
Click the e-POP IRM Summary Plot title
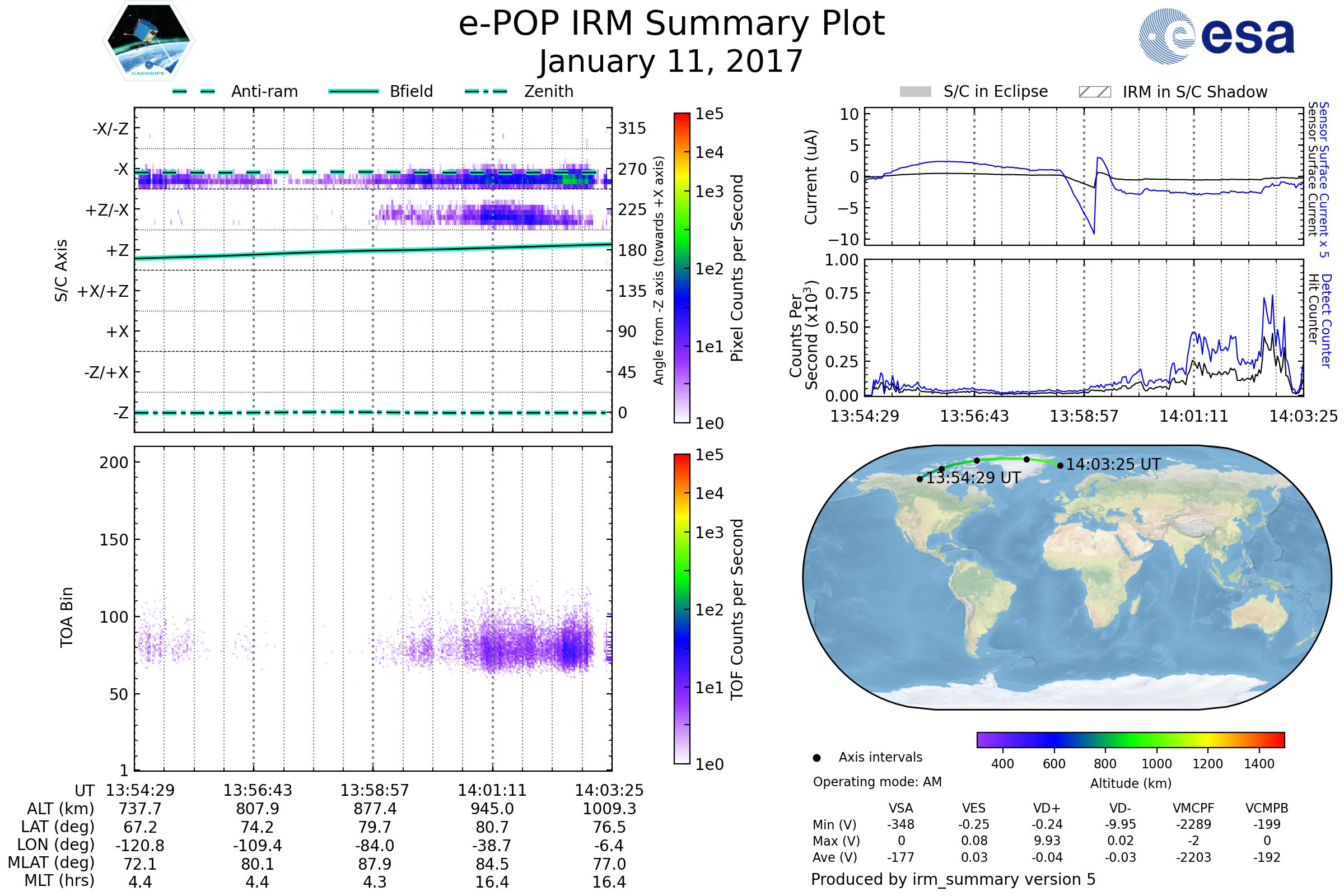click(x=671, y=24)
